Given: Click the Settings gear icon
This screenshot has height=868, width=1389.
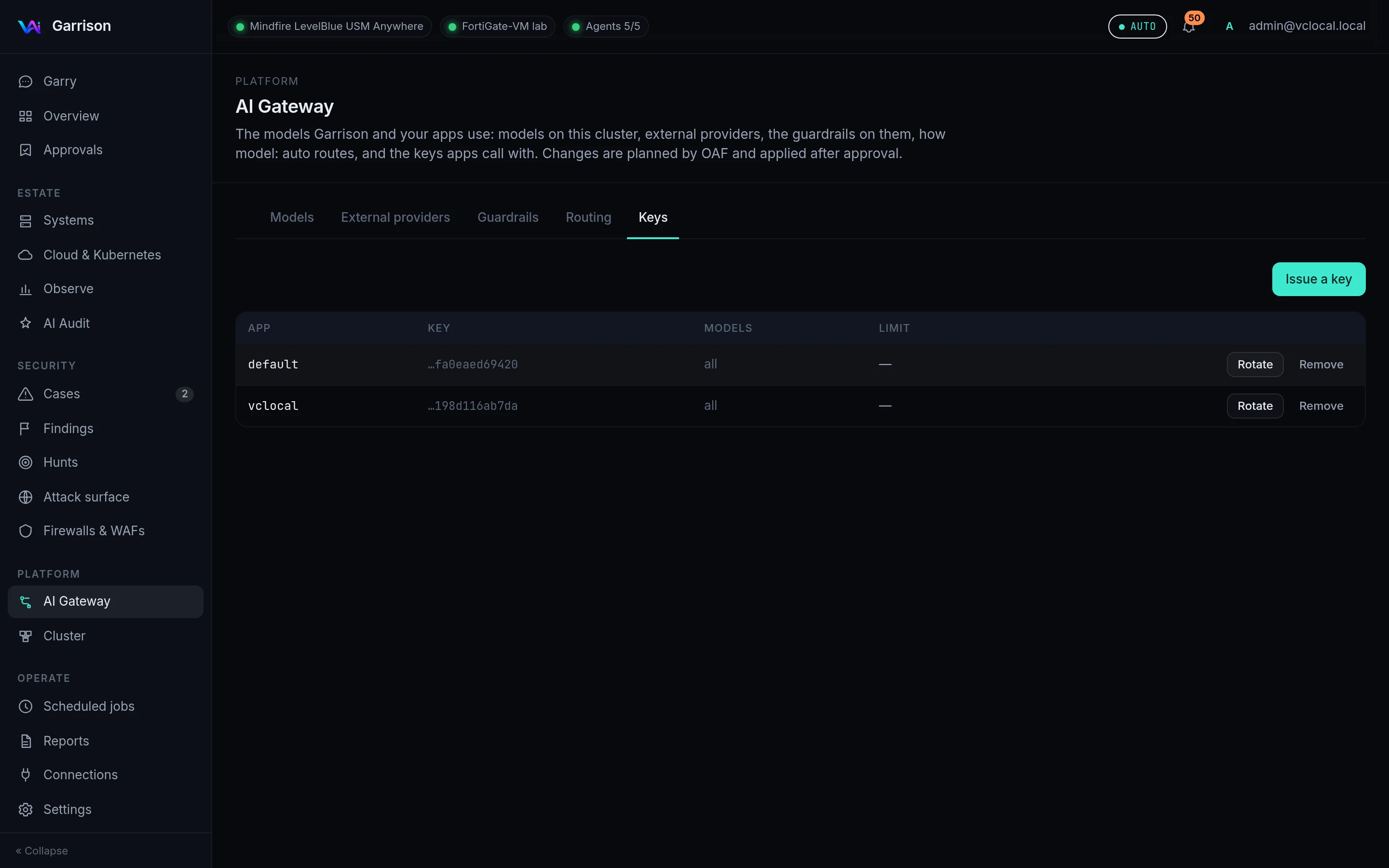Looking at the screenshot, I should pos(25,809).
